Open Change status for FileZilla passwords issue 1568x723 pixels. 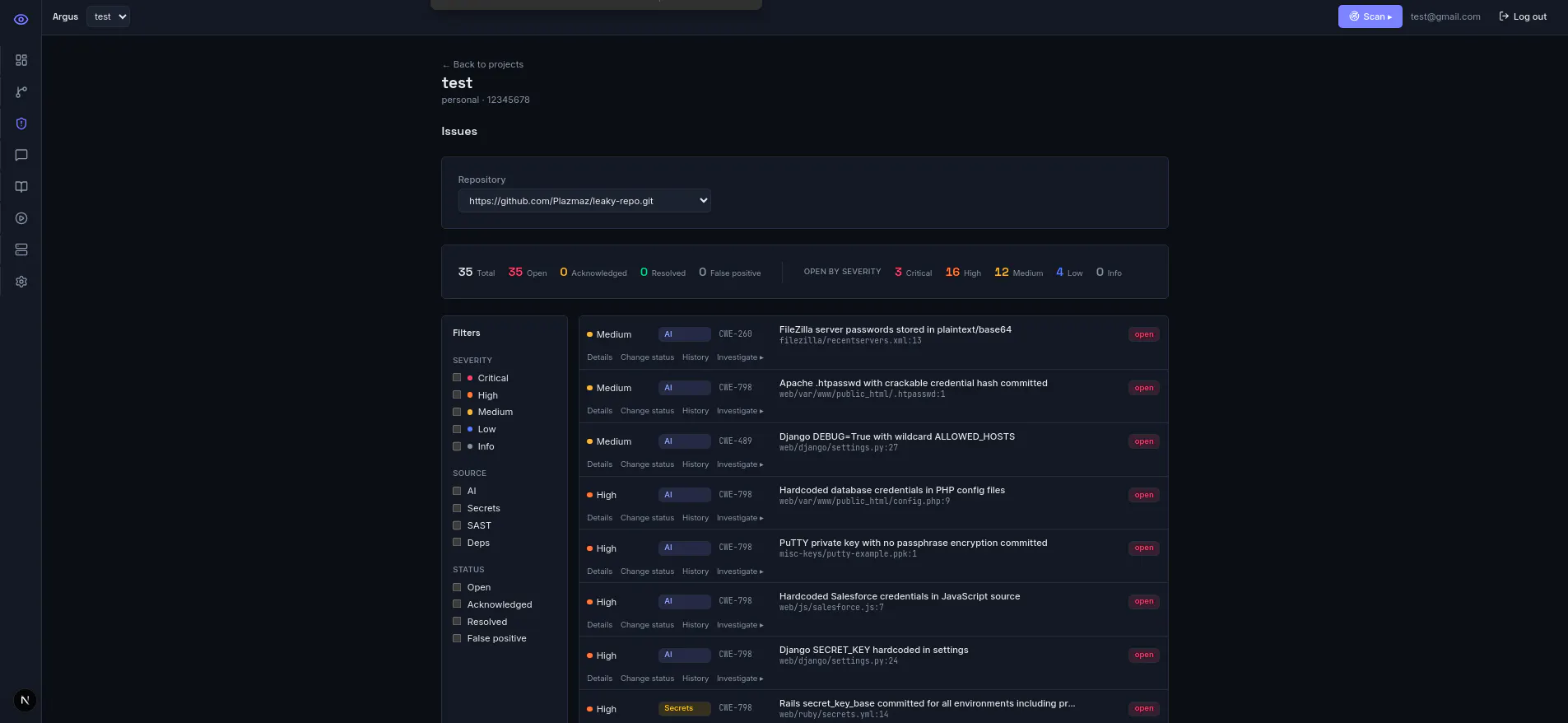point(647,357)
